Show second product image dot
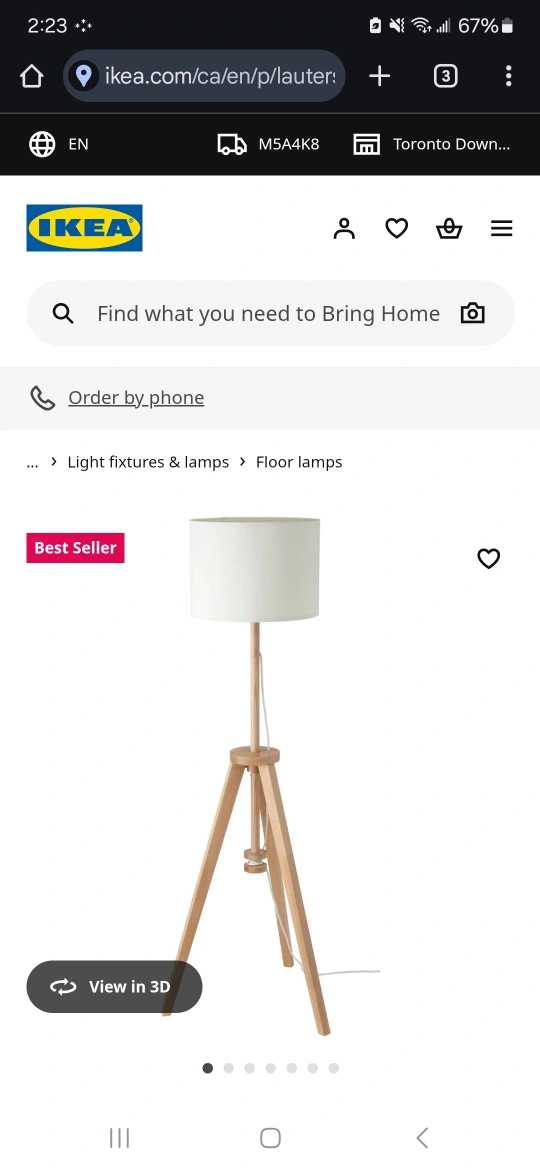The image size is (540, 1170). tap(228, 1068)
